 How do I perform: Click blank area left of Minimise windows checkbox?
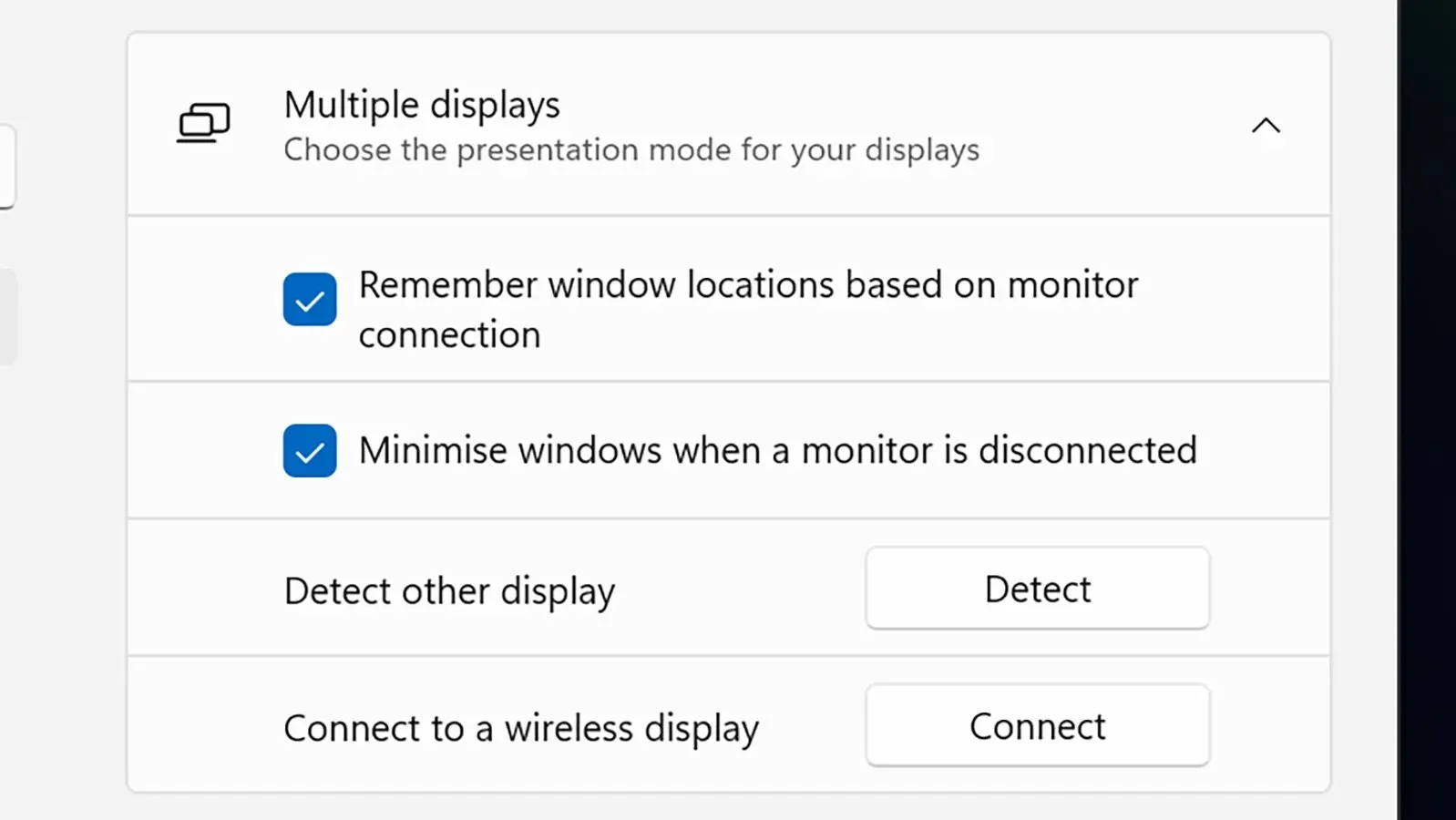(205, 451)
